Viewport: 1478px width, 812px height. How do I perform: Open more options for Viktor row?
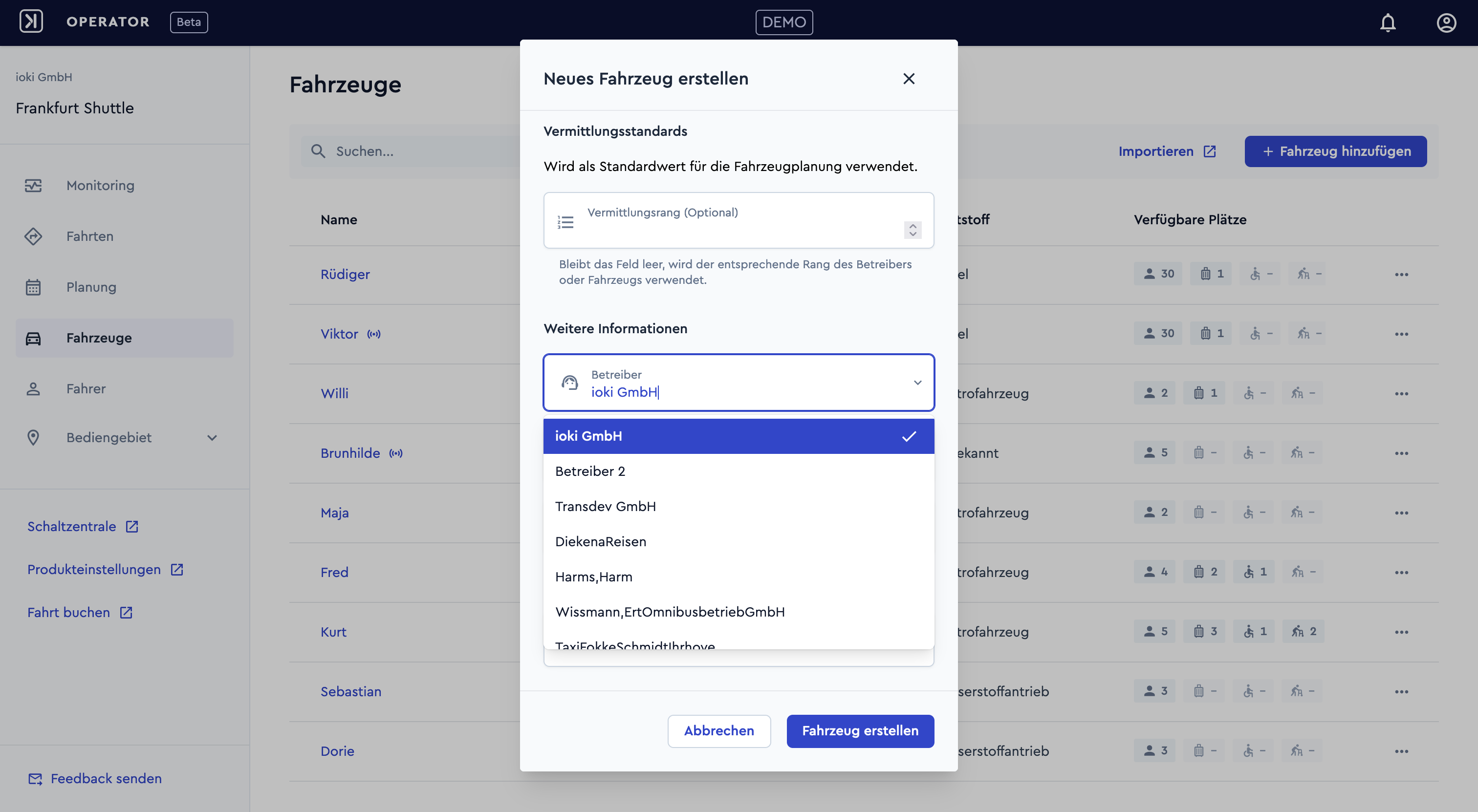[1401, 334]
